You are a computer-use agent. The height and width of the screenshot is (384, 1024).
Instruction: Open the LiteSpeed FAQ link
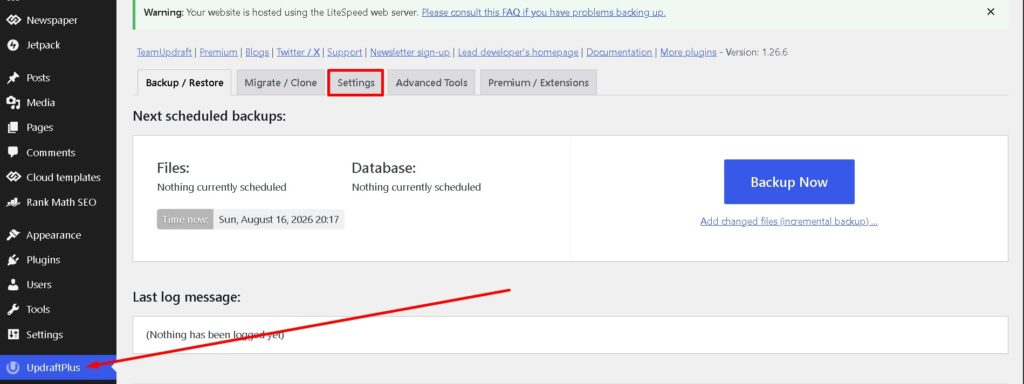coord(543,12)
